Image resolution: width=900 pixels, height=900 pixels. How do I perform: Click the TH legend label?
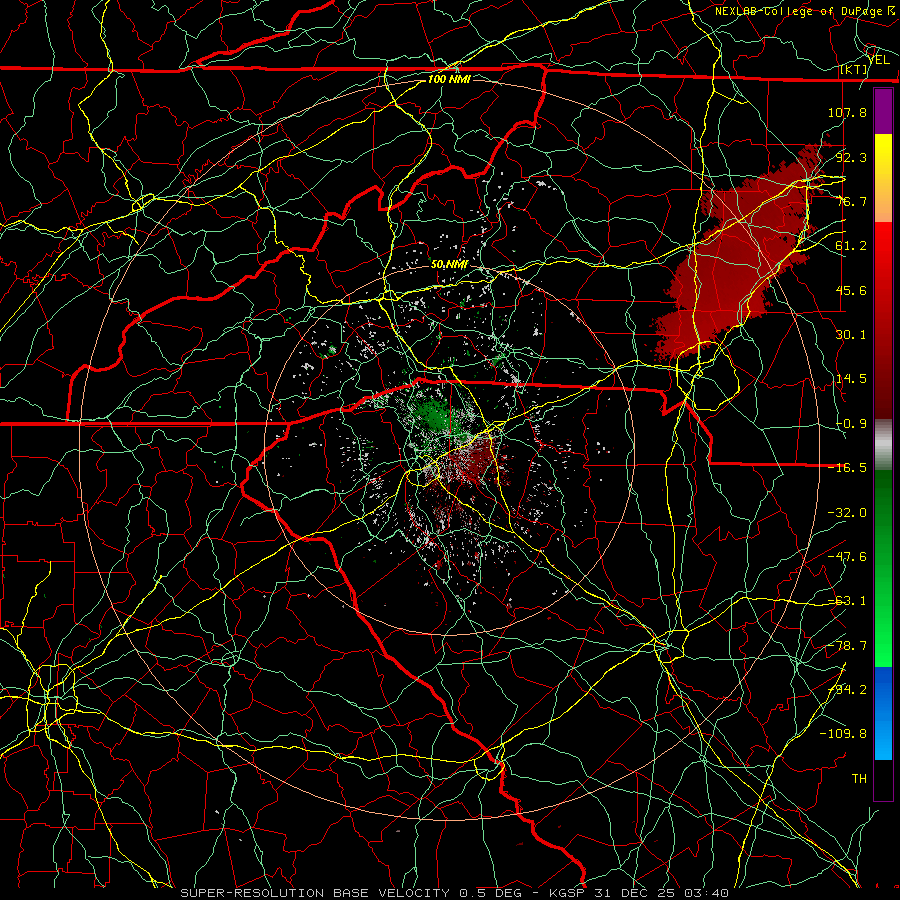859,779
